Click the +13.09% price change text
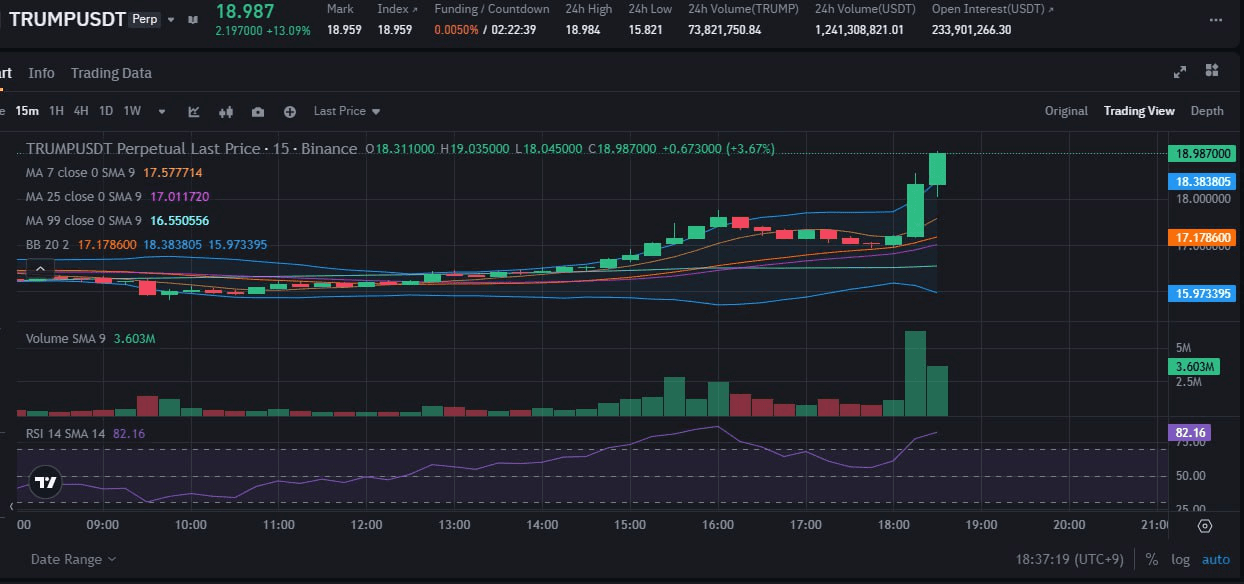 [x=289, y=30]
